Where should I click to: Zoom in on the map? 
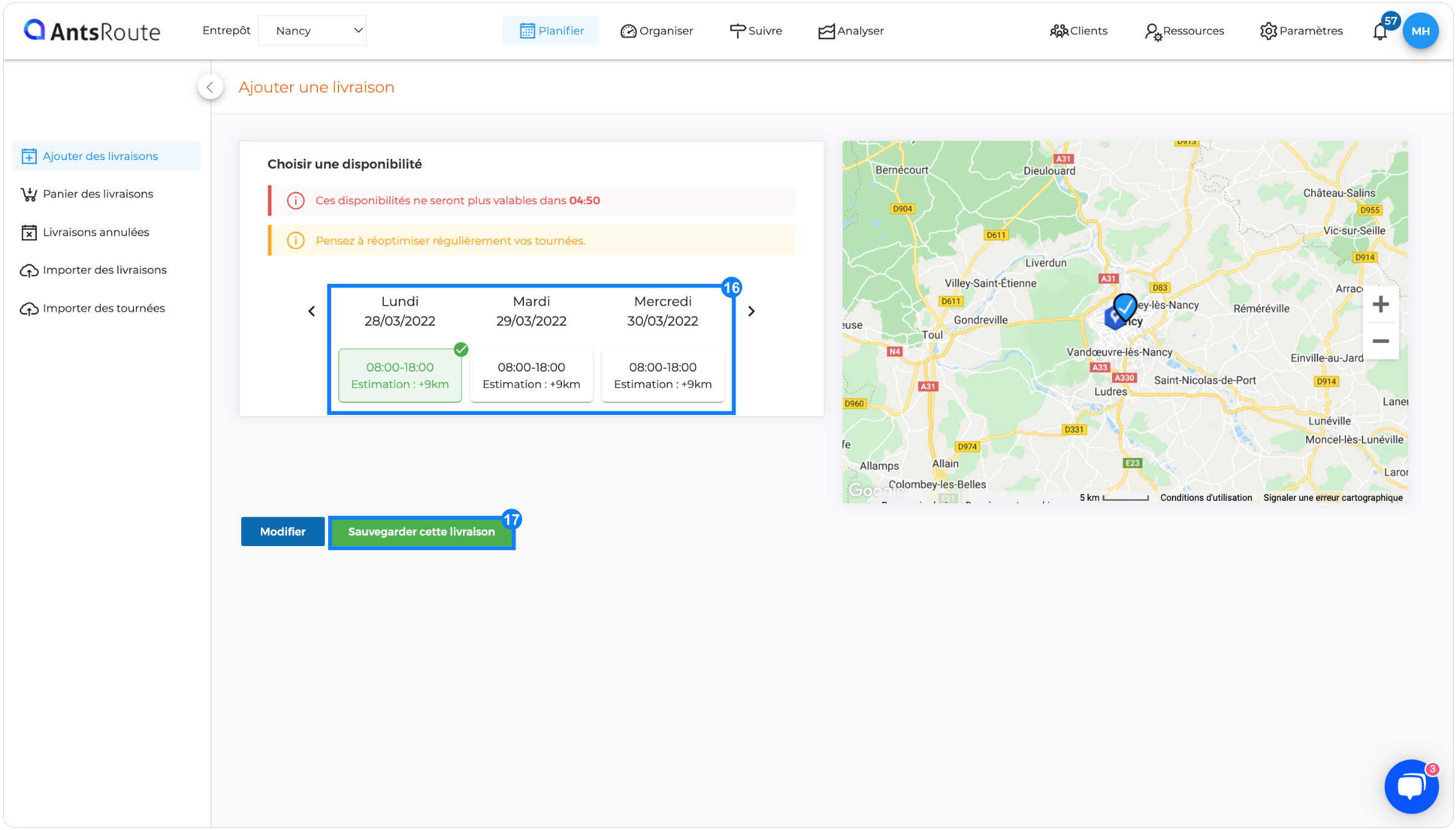[x=1380, y=304]
